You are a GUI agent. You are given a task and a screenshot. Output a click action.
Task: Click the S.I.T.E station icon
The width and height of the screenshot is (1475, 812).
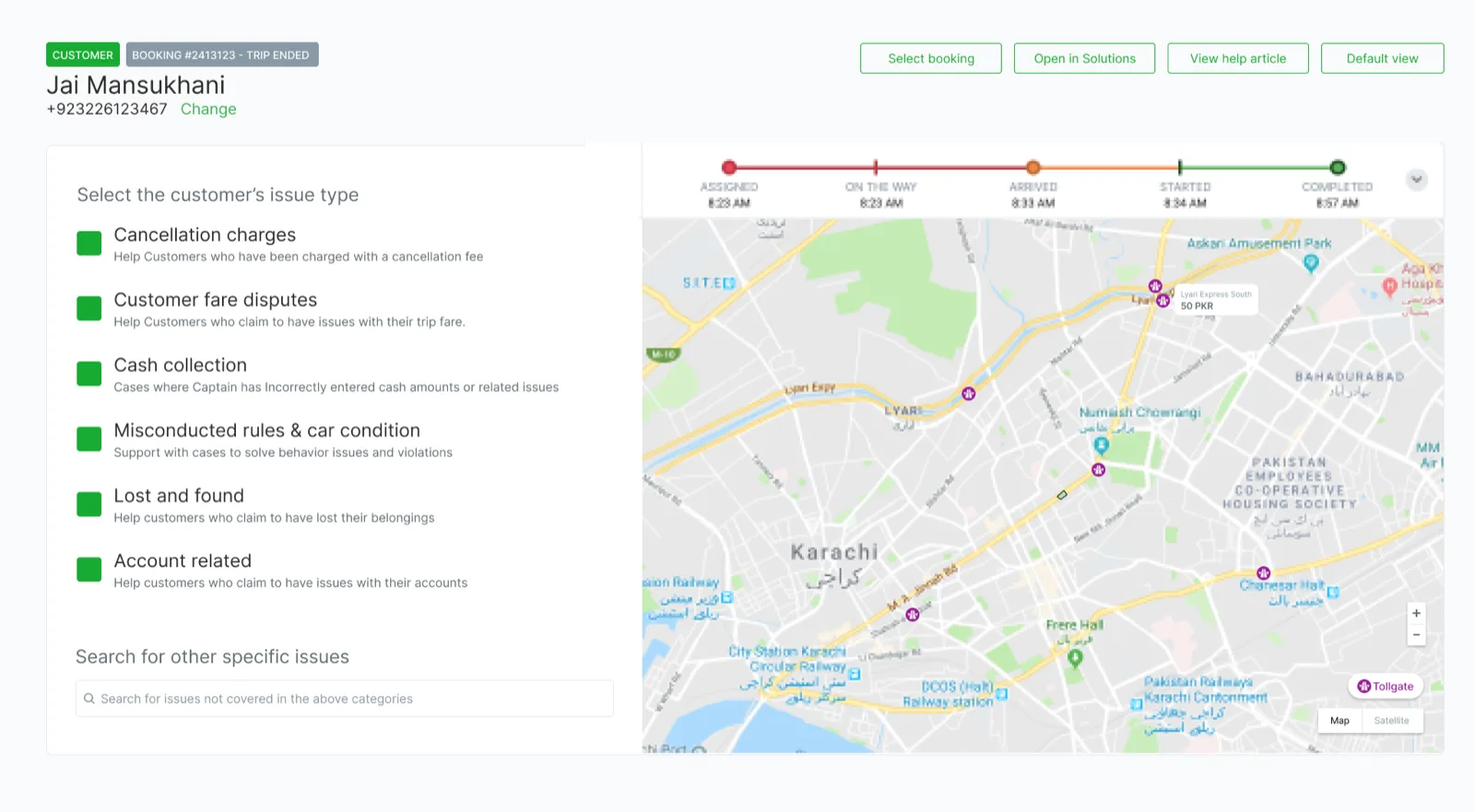[x=730, y=283]
